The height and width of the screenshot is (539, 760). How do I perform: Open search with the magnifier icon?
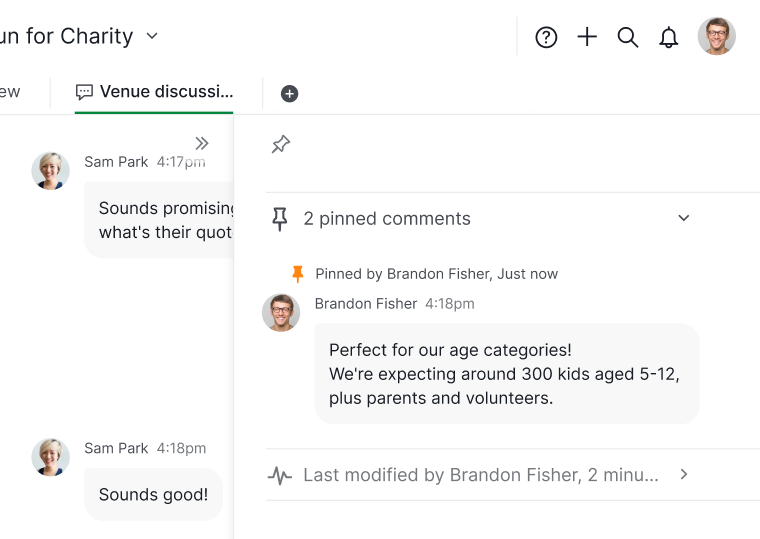pos(628,37)
